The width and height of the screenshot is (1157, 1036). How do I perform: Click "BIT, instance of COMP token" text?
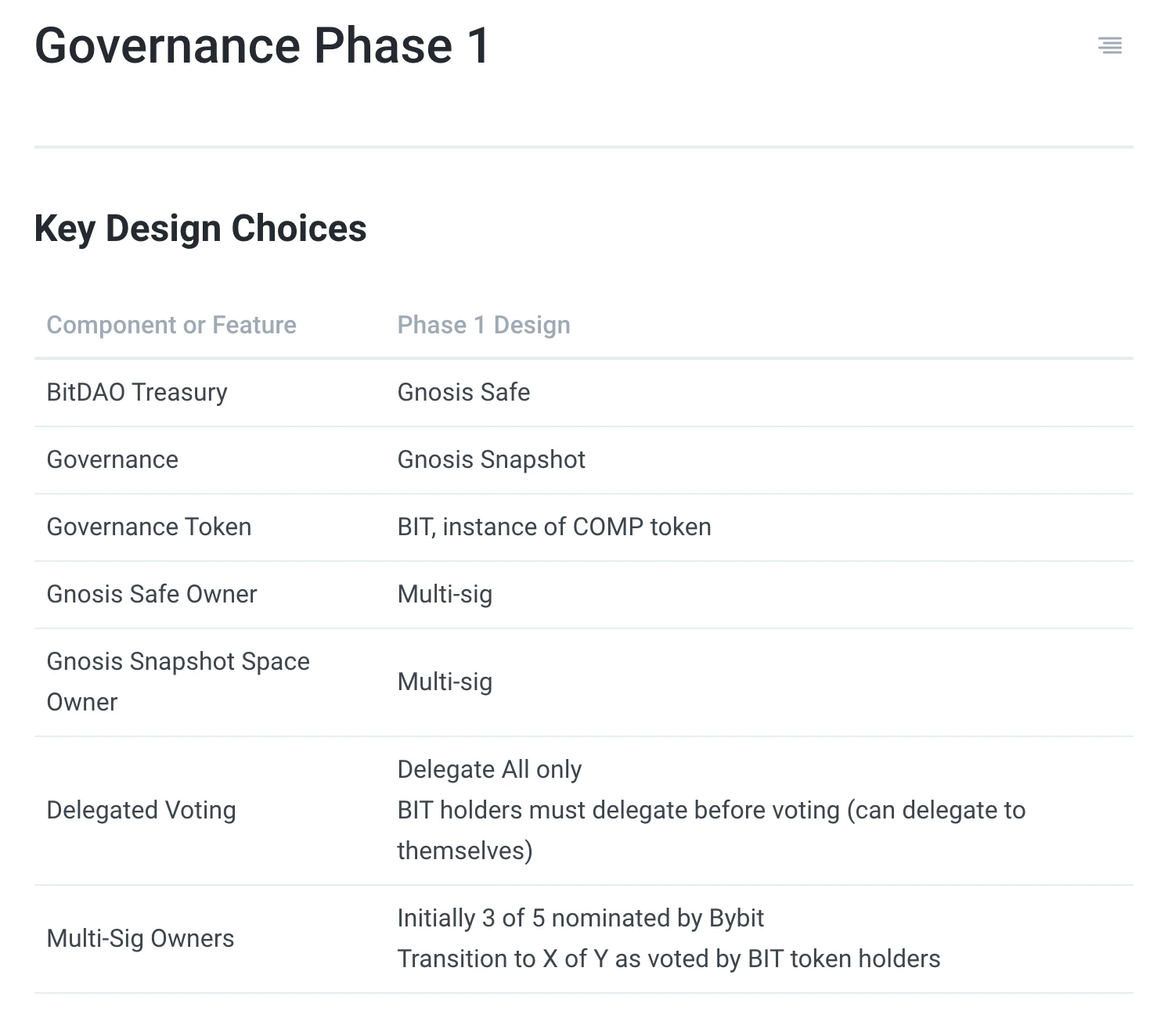pos(554,527)
